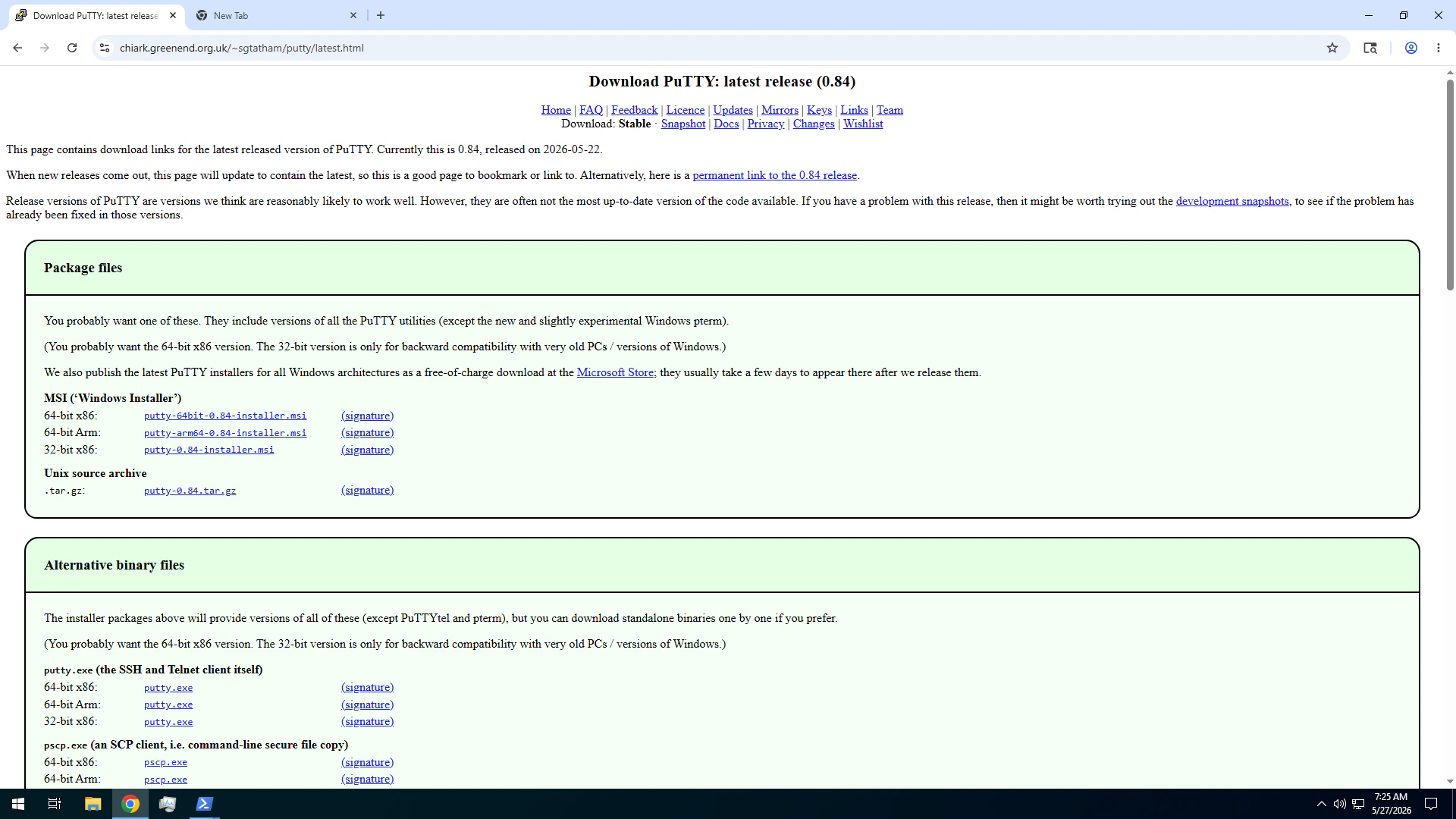Open signature for 64-bit x86 pscp.exe

tap(367, 762)
